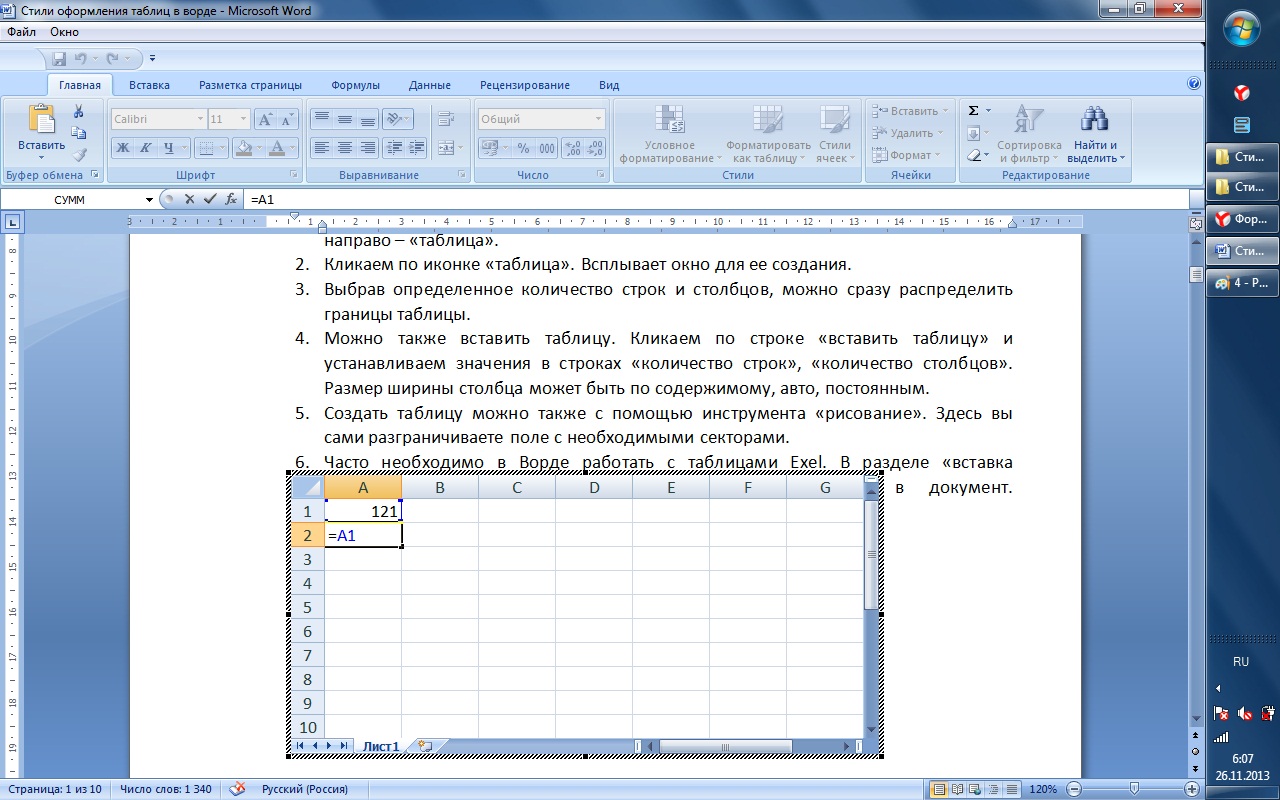Click the Thousands separator 000 icon
Viewport: 1280px width, 800px height.
coord(546,148)
